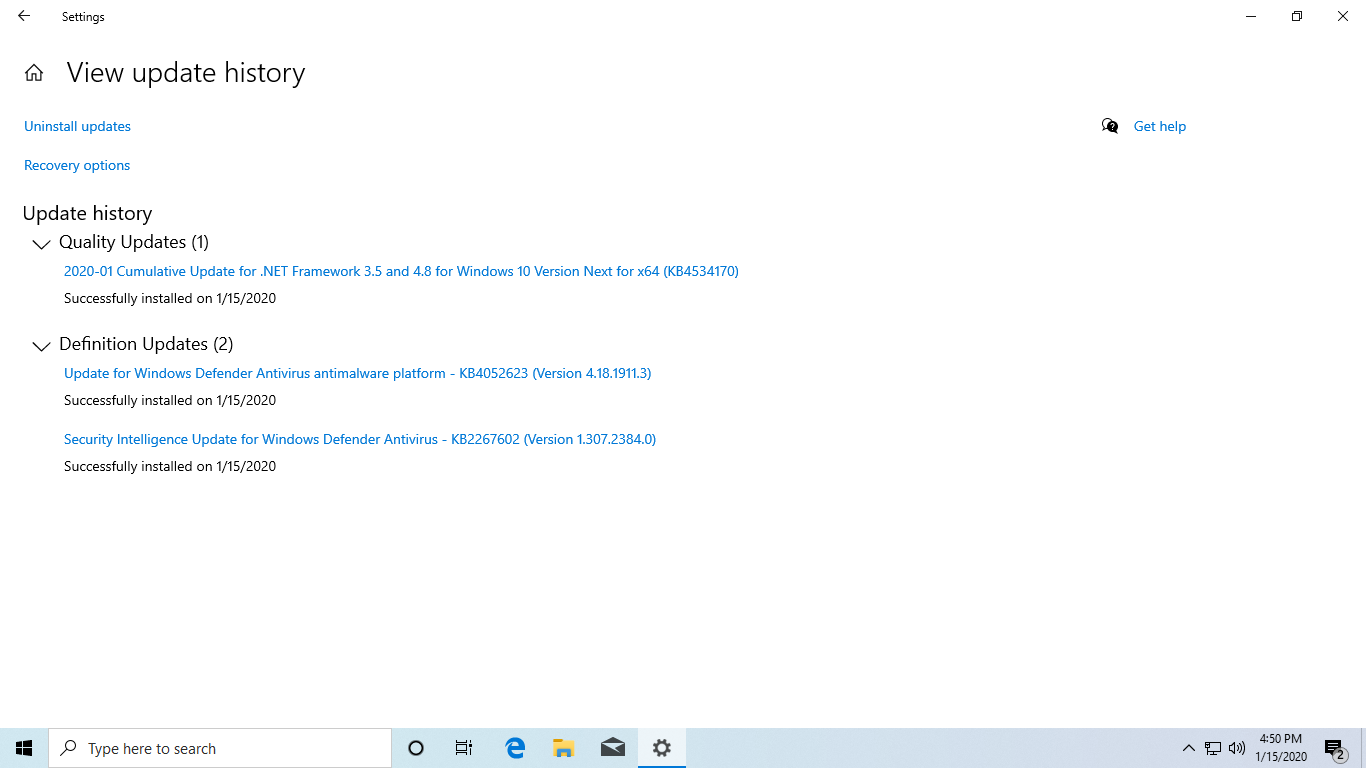Open File Explorer from taskbar

pyautogui.click(x=564, y=748)
